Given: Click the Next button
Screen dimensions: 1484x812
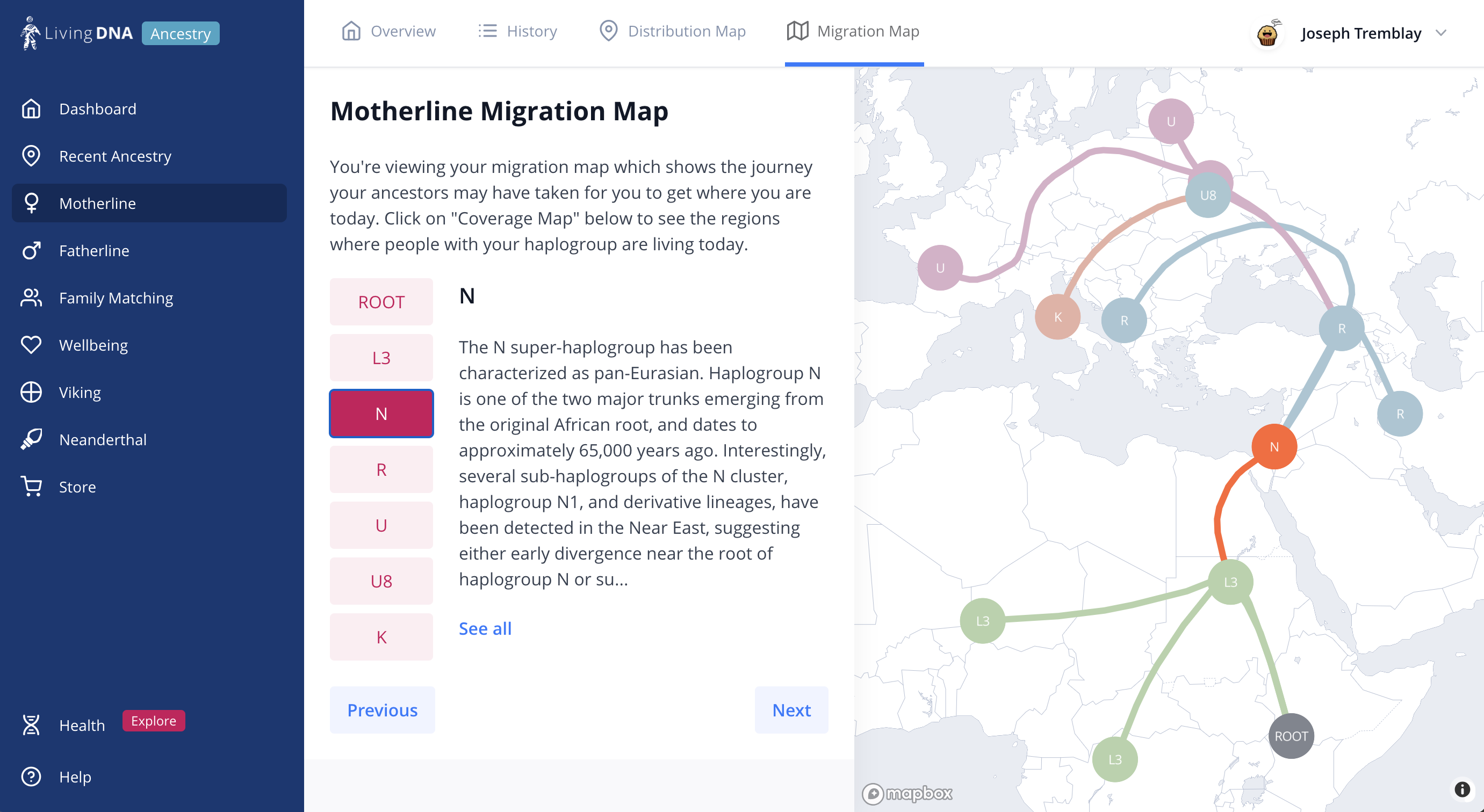Looking at the screenshot, I should (x=791, y=710).
